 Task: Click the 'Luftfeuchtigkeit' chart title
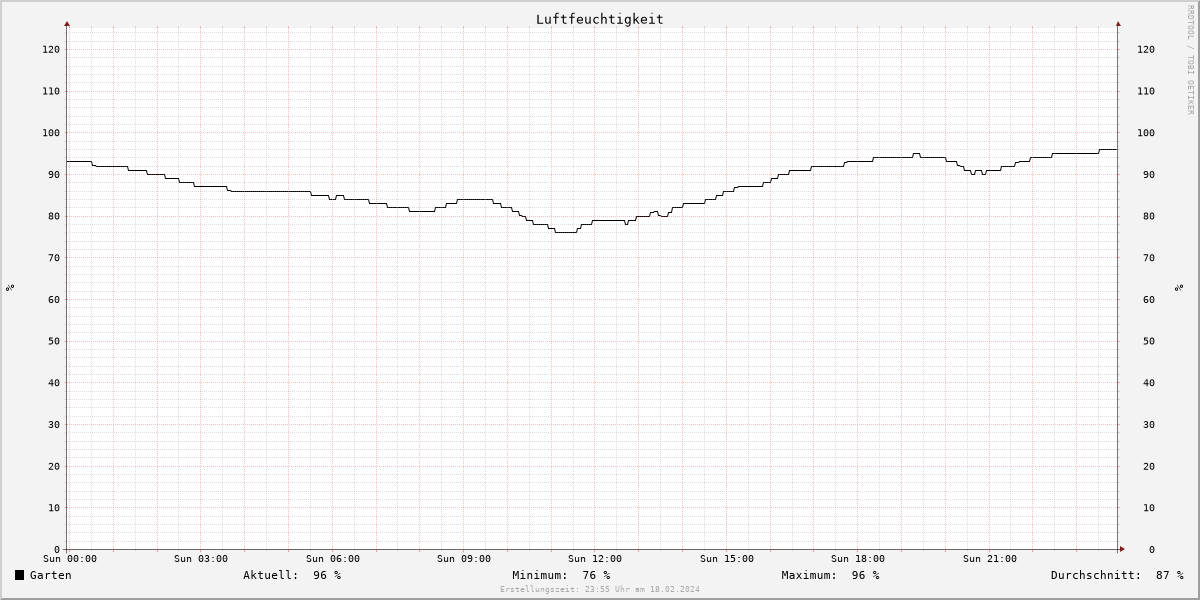pyautogui.click(x=599, y=19)
